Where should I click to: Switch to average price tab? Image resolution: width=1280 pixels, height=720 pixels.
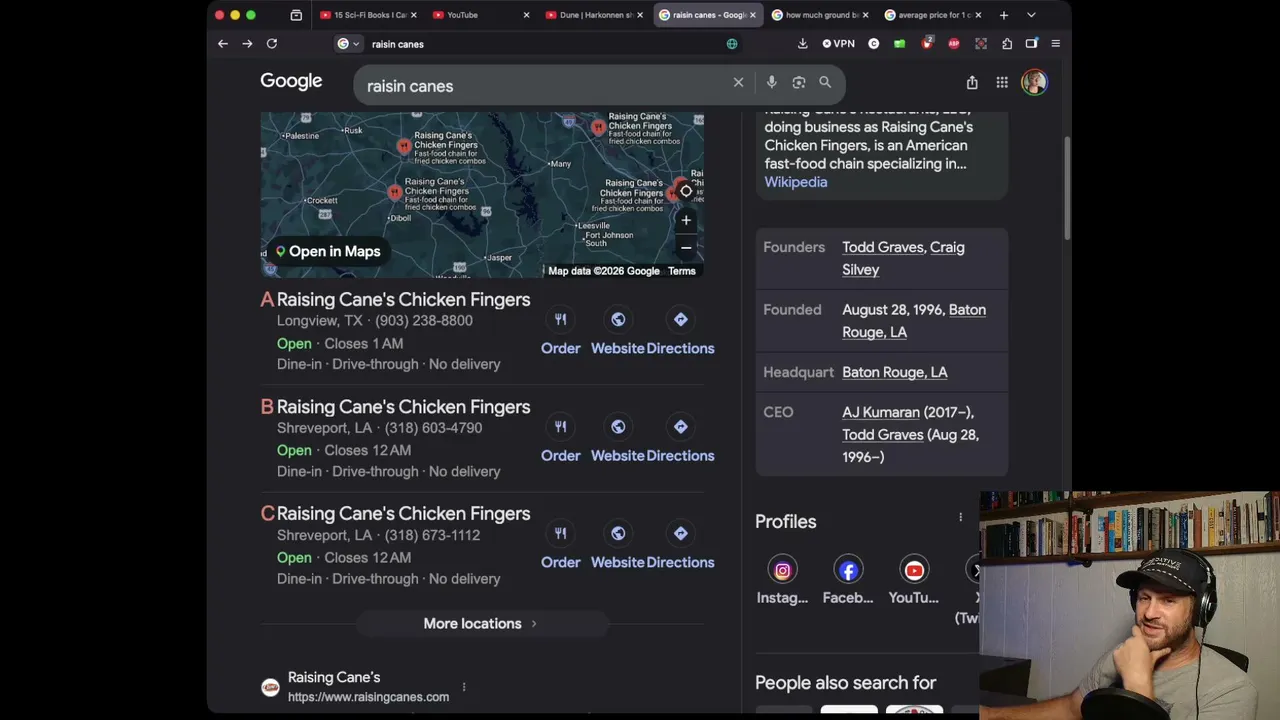point(932,15)
